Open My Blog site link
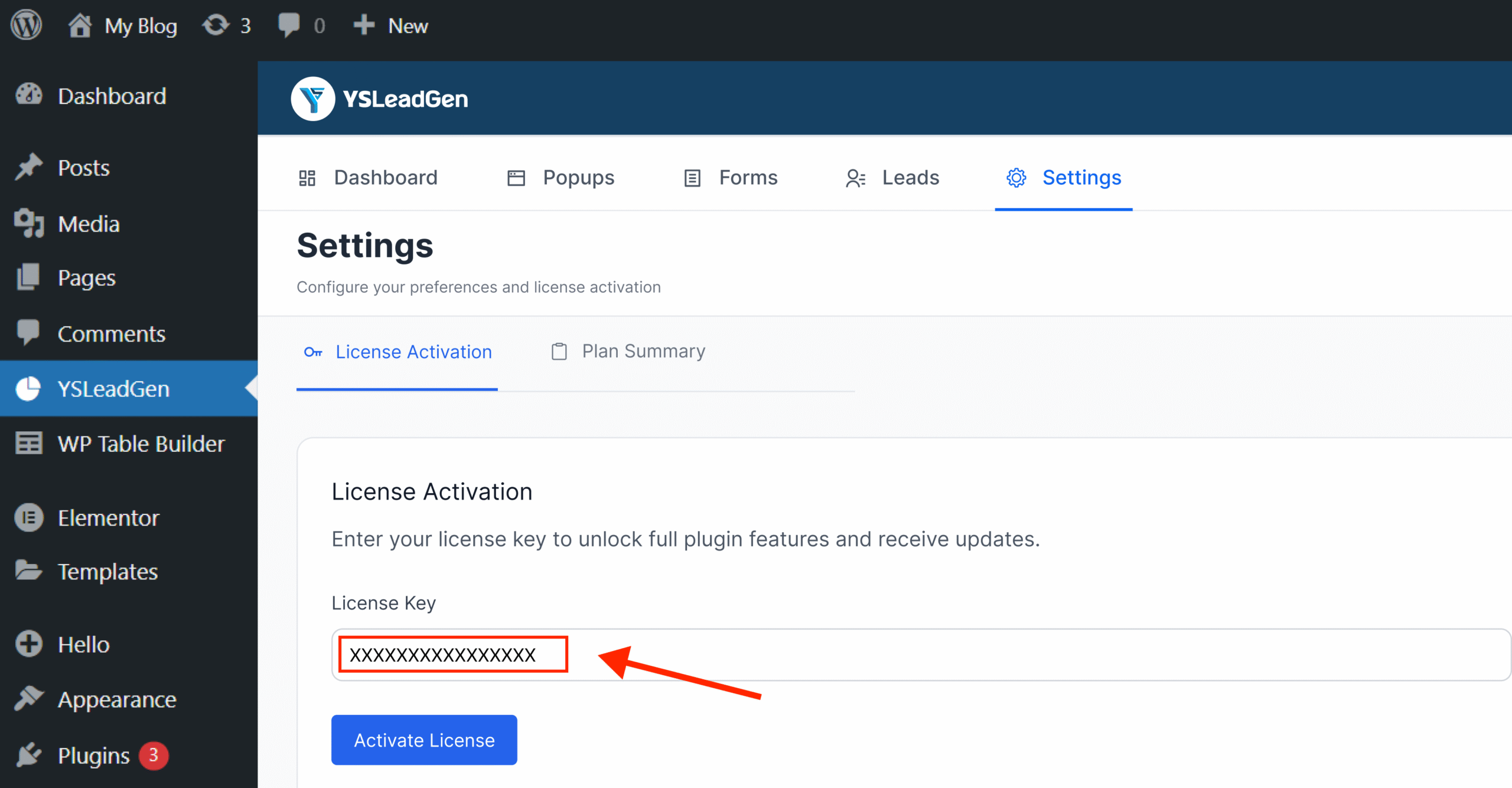The image size is (1512, 788). (141, 25)
